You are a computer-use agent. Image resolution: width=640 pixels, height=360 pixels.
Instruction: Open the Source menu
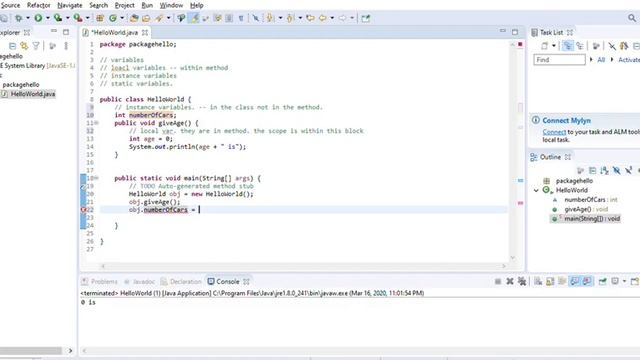tap(10, 5)
